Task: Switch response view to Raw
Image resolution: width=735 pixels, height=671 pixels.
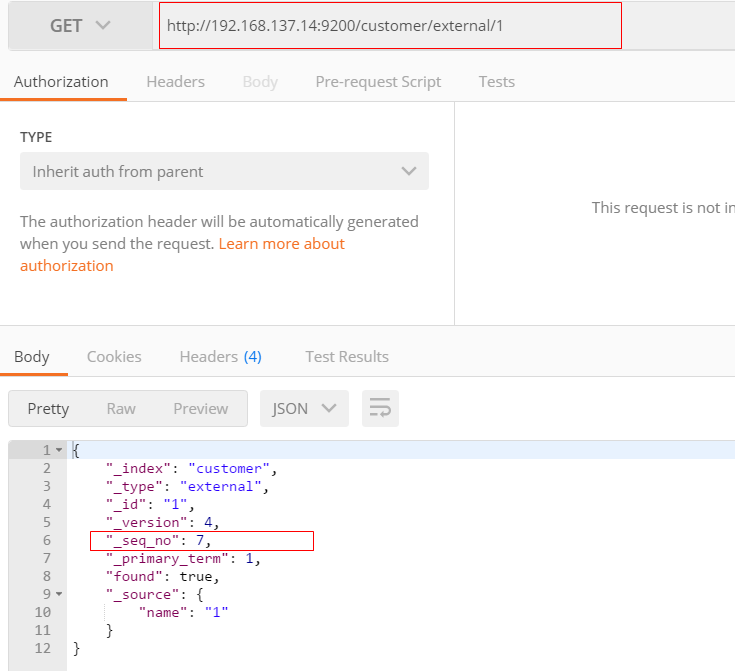Action: [121, 408]
